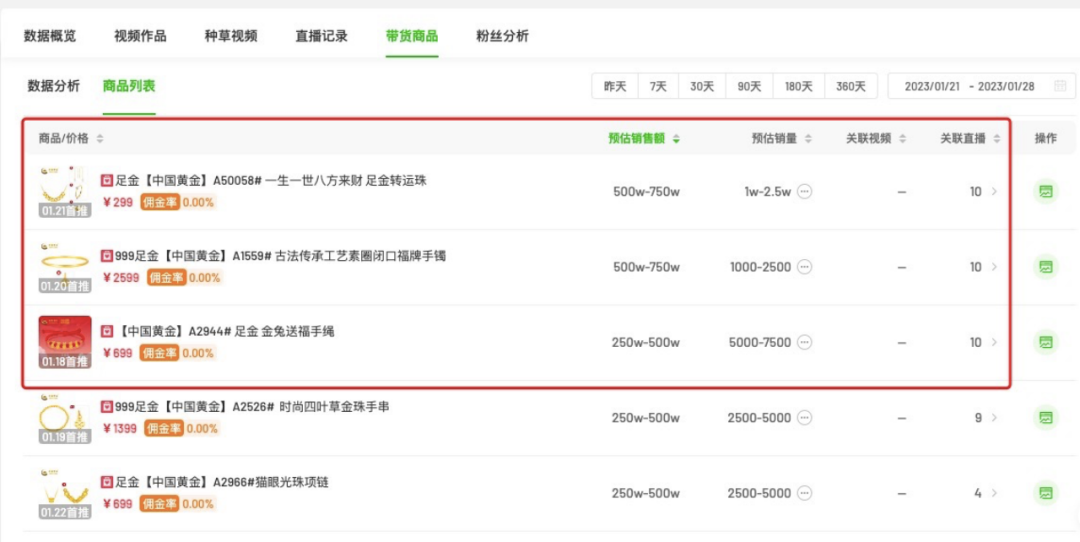The width and height of the screenshot is (1080, 542).
Task: Click the green action icon for 金兔送福手绳 row
Action: point(1046,342)
